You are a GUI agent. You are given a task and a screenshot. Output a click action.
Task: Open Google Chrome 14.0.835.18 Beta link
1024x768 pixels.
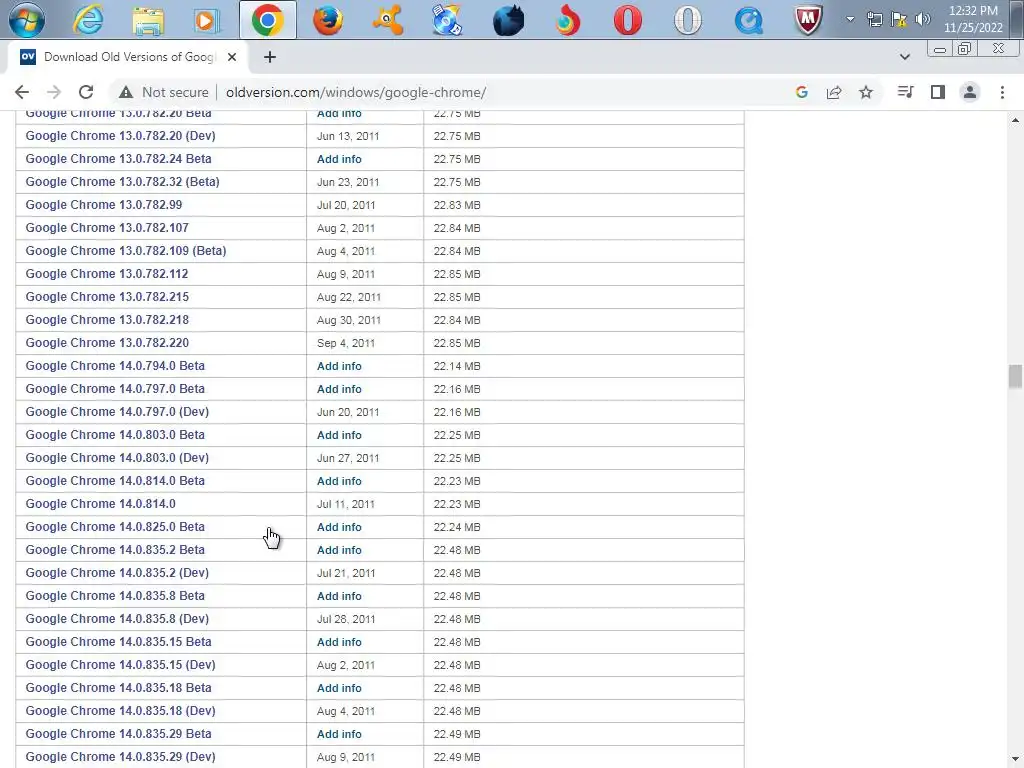[x=118, y=688]
